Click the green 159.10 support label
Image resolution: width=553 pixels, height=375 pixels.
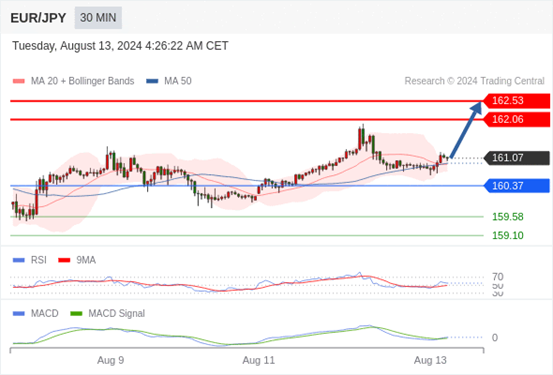(508, 235)
